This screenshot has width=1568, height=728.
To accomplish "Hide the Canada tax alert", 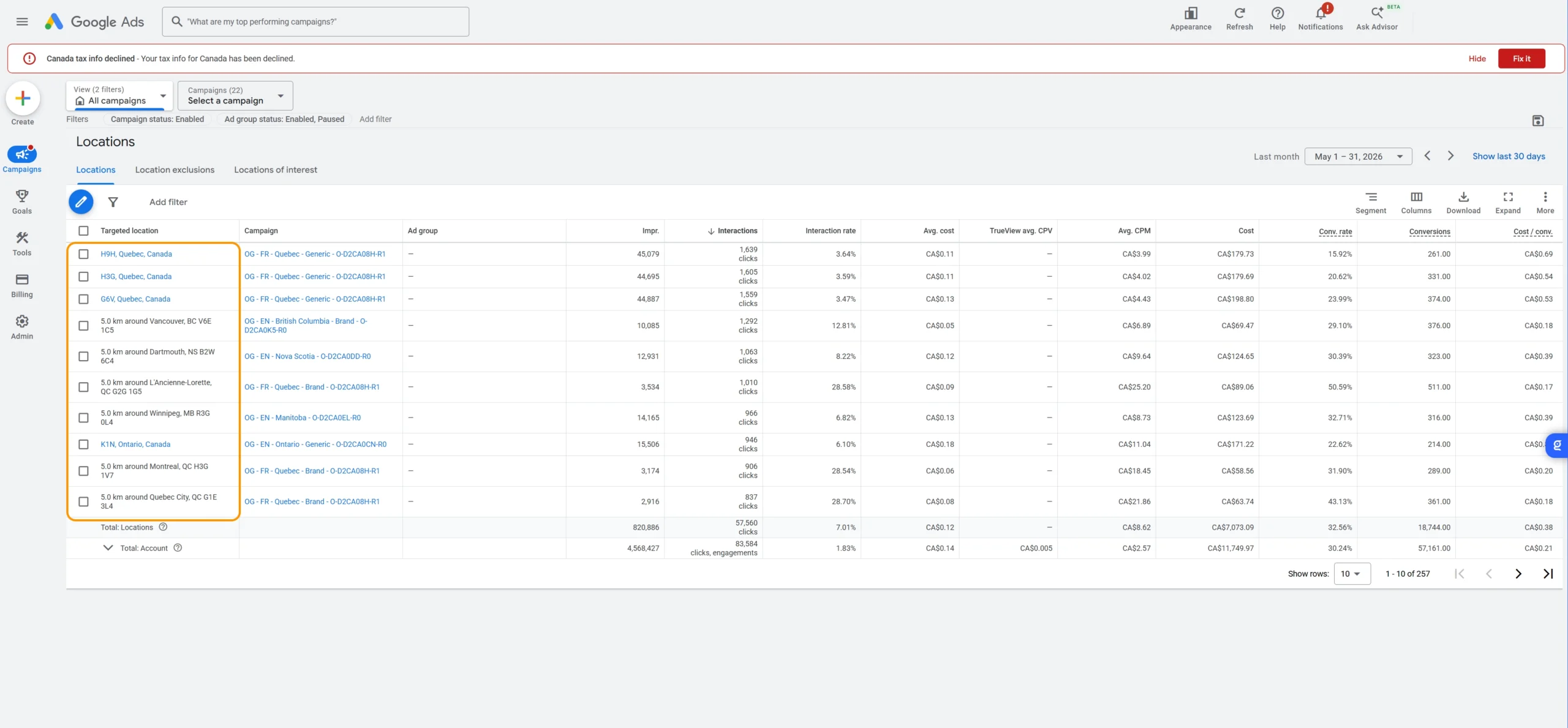I will click(1477, 58).
